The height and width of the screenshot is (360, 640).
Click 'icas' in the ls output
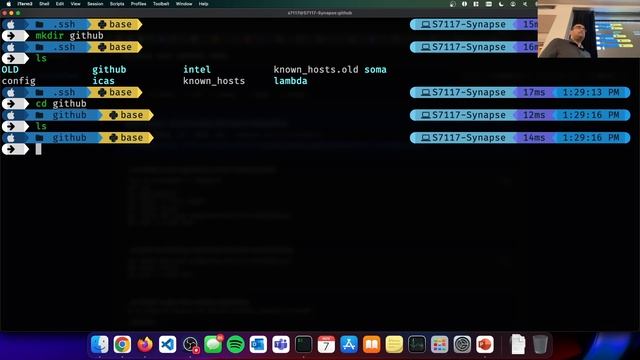click(x=103, y=81)
